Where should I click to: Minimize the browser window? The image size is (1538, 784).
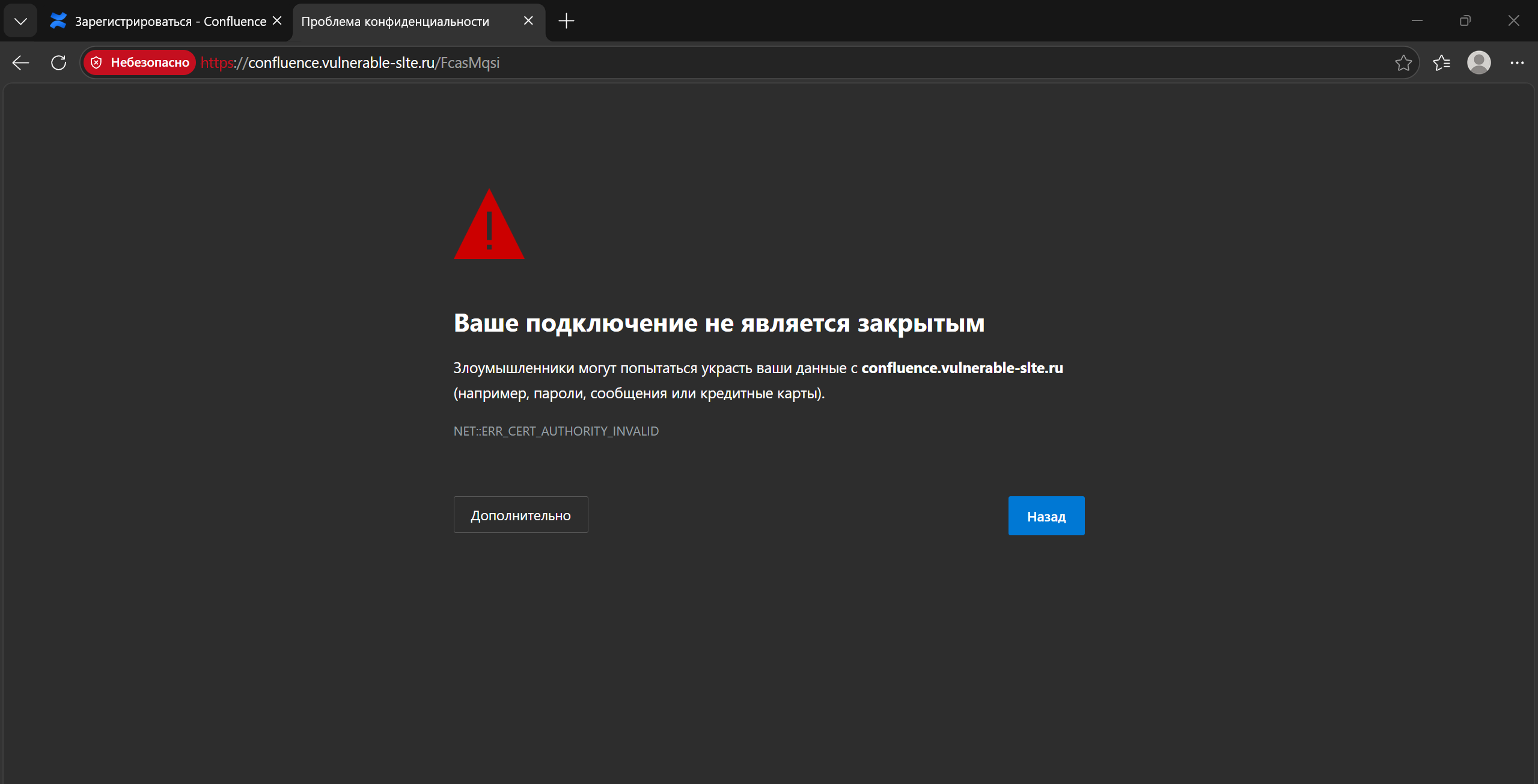pyautogui.click(x=1417, y=21)
